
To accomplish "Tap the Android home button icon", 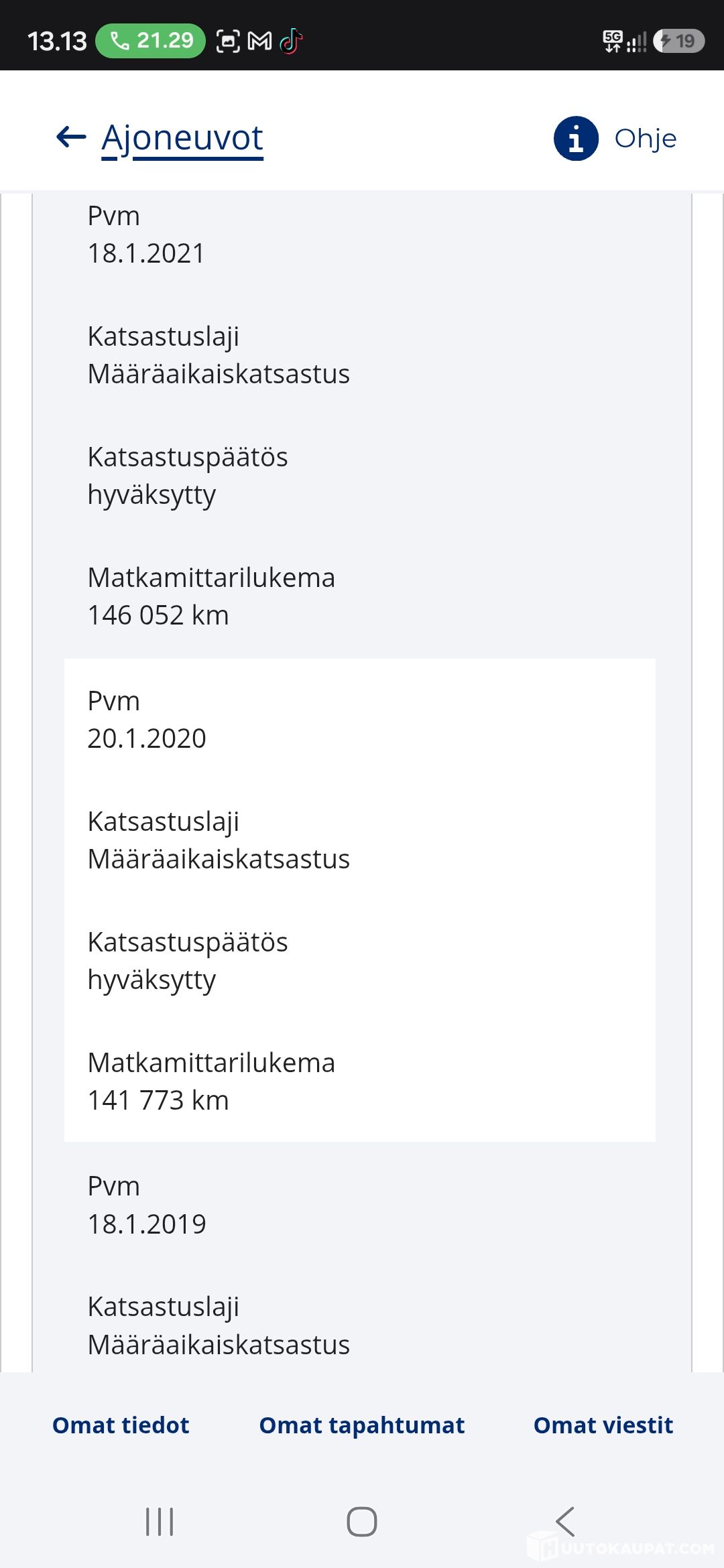I will click(362, 1522).
